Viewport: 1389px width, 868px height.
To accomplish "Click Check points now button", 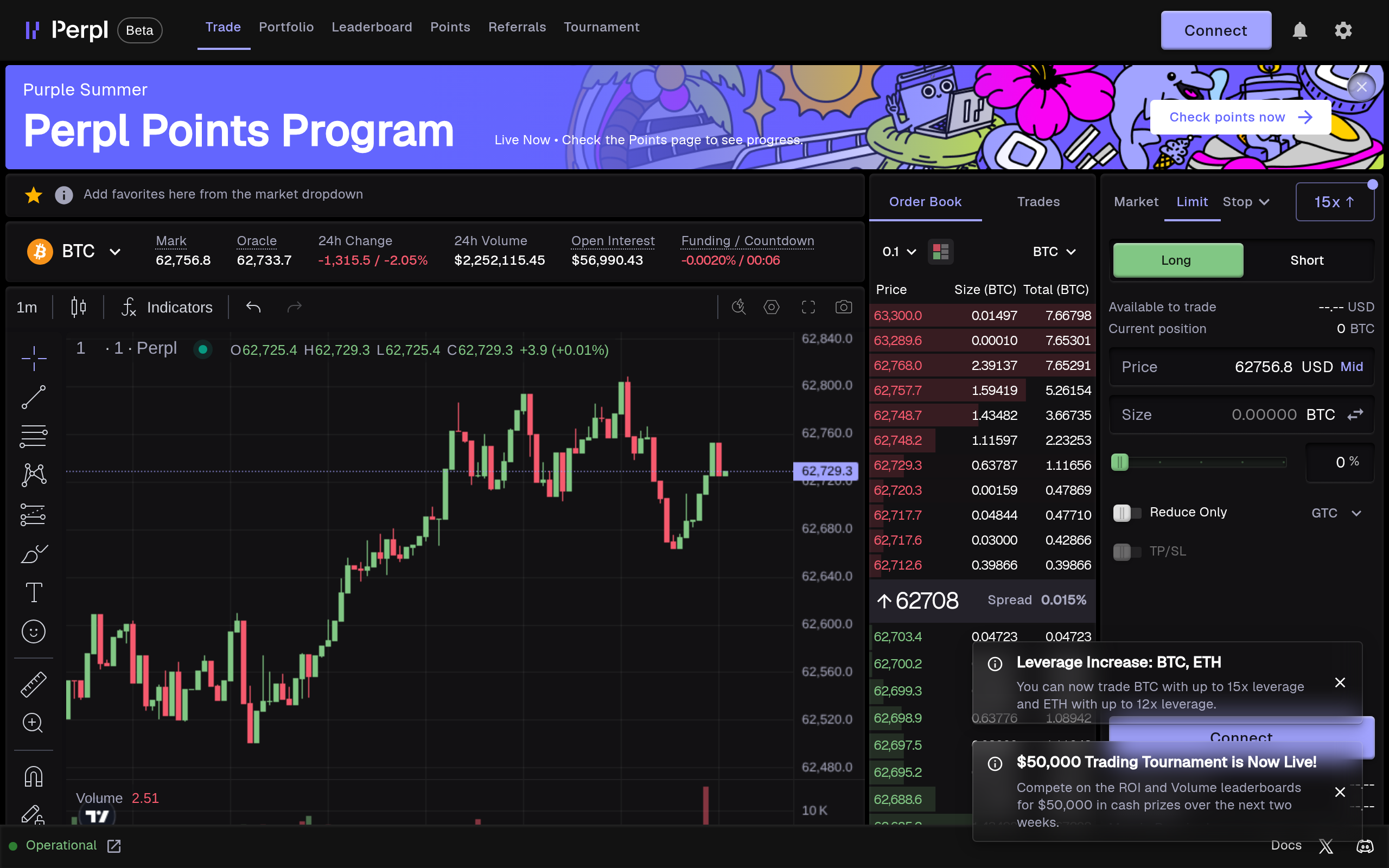I will [1240, 117].
